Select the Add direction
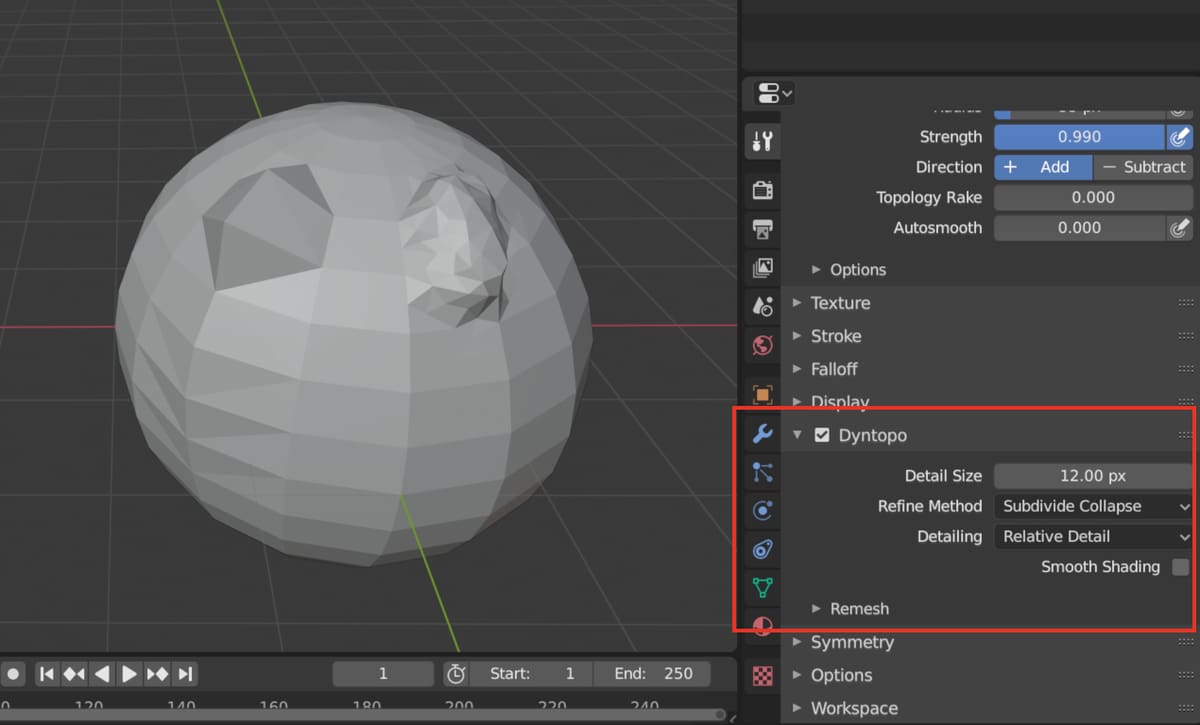 click(x=1043, y=167)
